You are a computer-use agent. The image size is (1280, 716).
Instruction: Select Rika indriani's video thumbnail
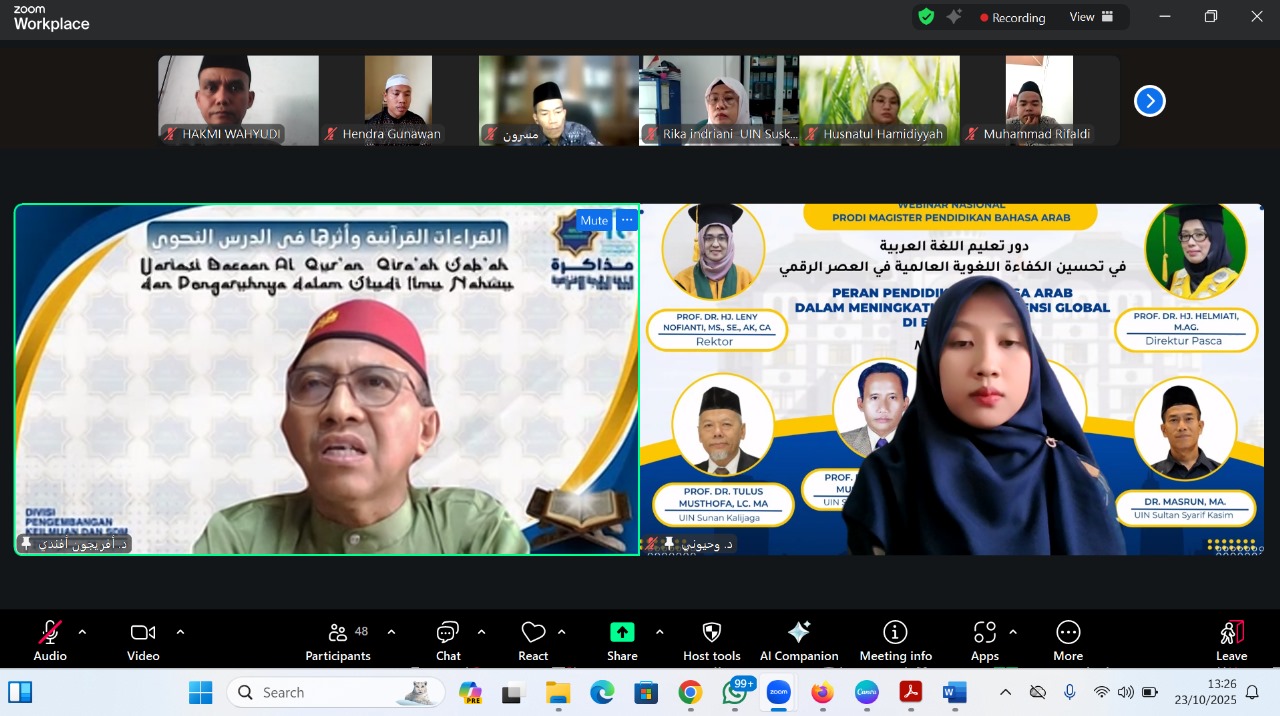click(x=719, y=100)
